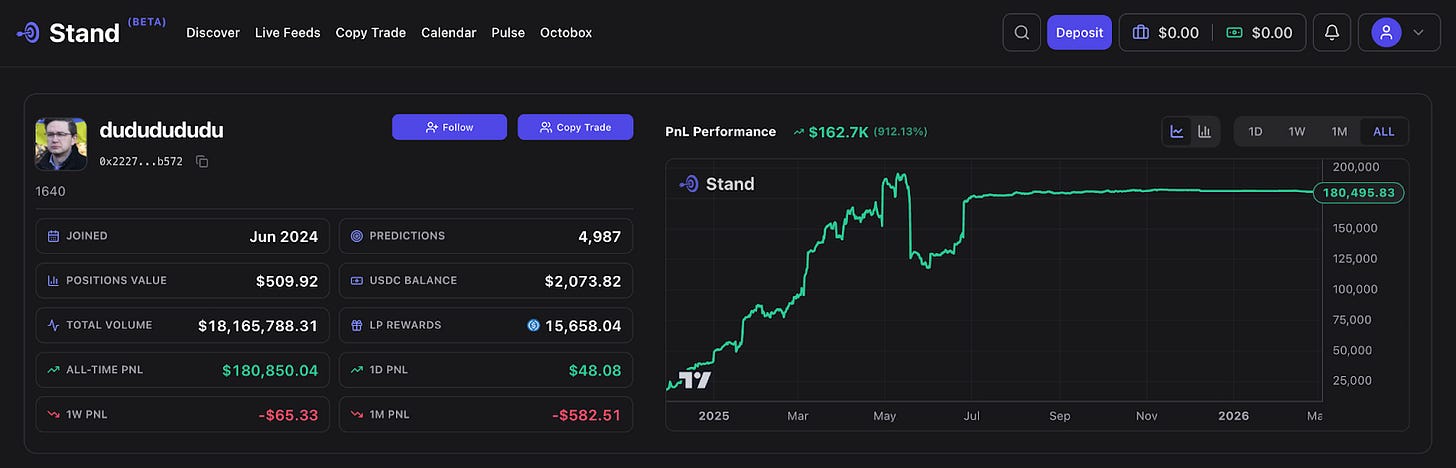Click the LP rewards coin icon
Image resolution: width=1456 pixels, height=468 pixels.
coord(534,325)
